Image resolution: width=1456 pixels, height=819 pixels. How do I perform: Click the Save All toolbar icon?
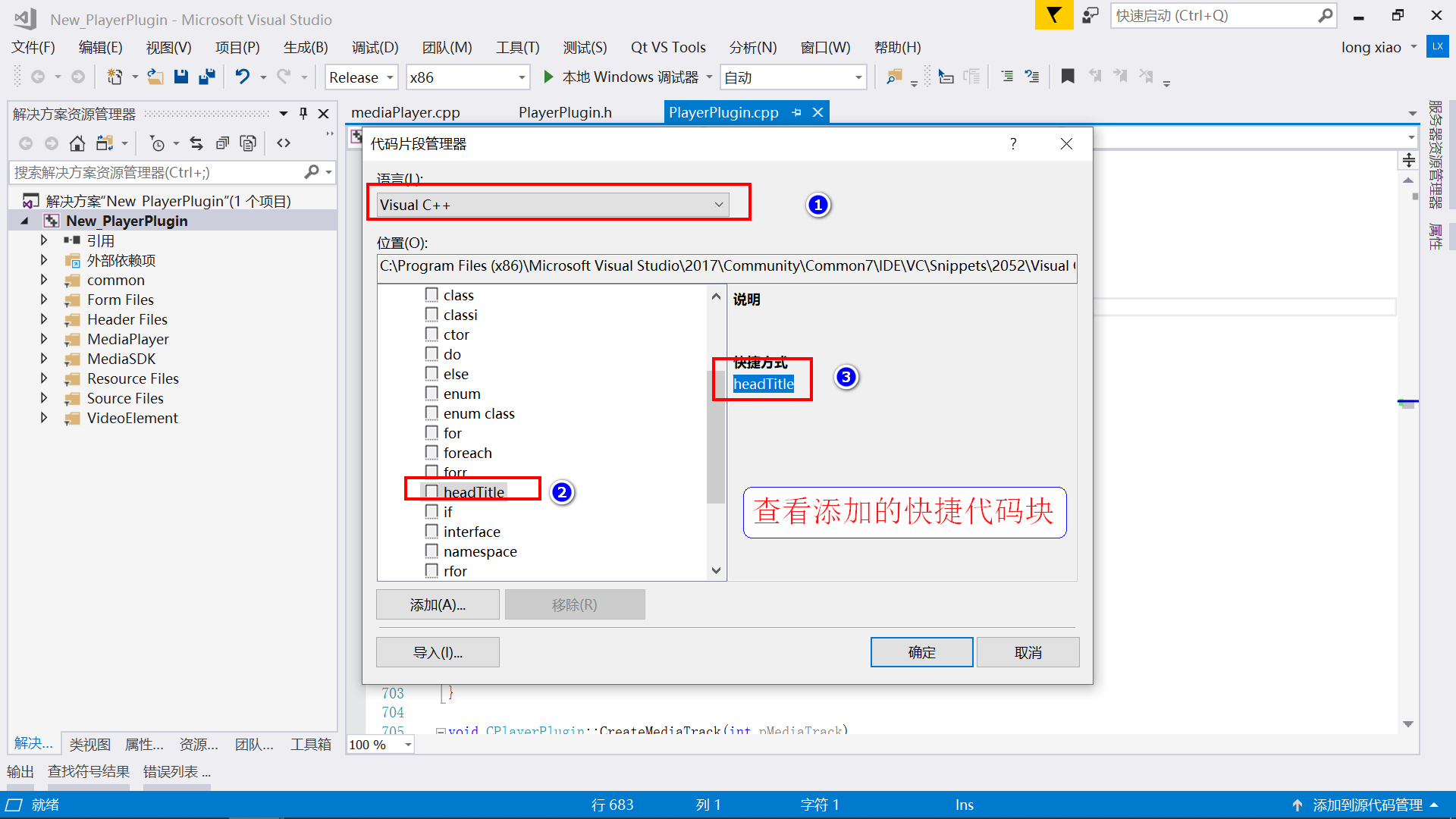coord(206,77)
